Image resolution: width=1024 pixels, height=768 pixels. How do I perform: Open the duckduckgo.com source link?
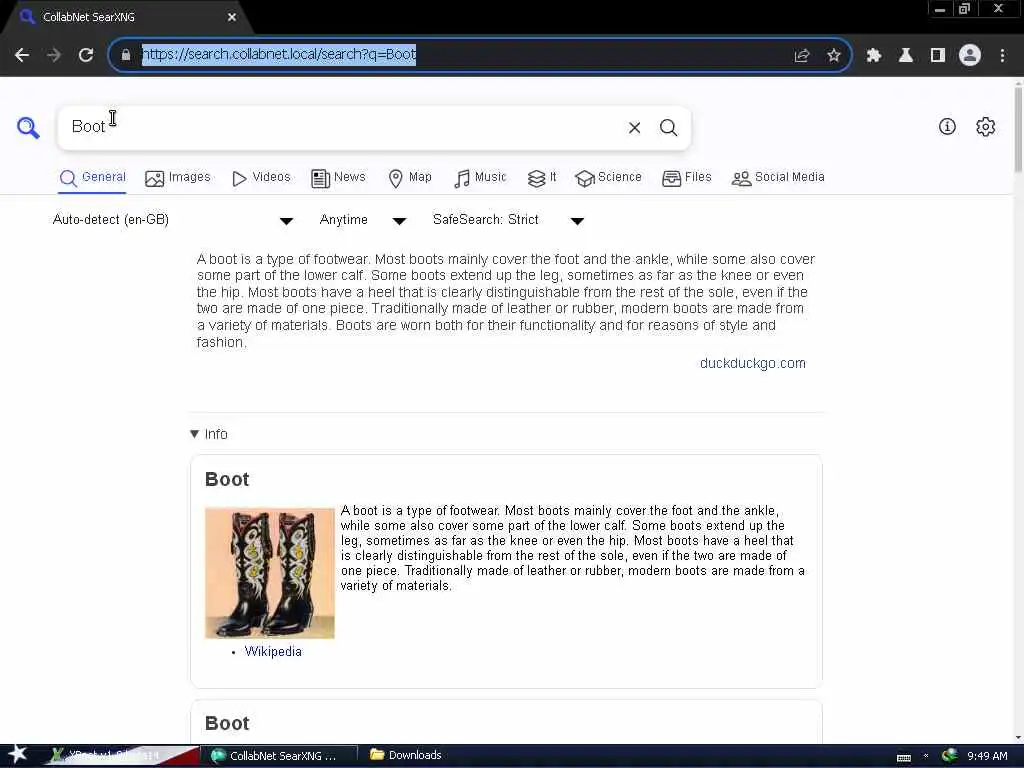click(752, 363)
